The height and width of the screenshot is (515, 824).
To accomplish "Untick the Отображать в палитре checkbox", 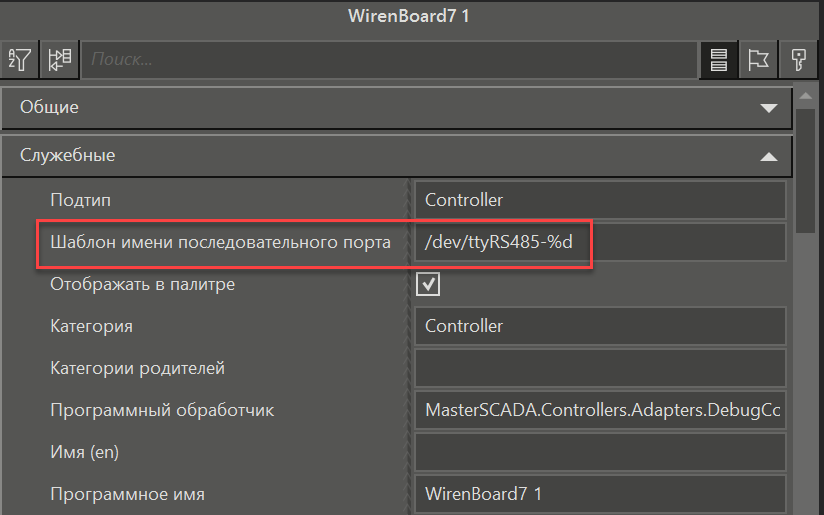I will coord(428,284).
